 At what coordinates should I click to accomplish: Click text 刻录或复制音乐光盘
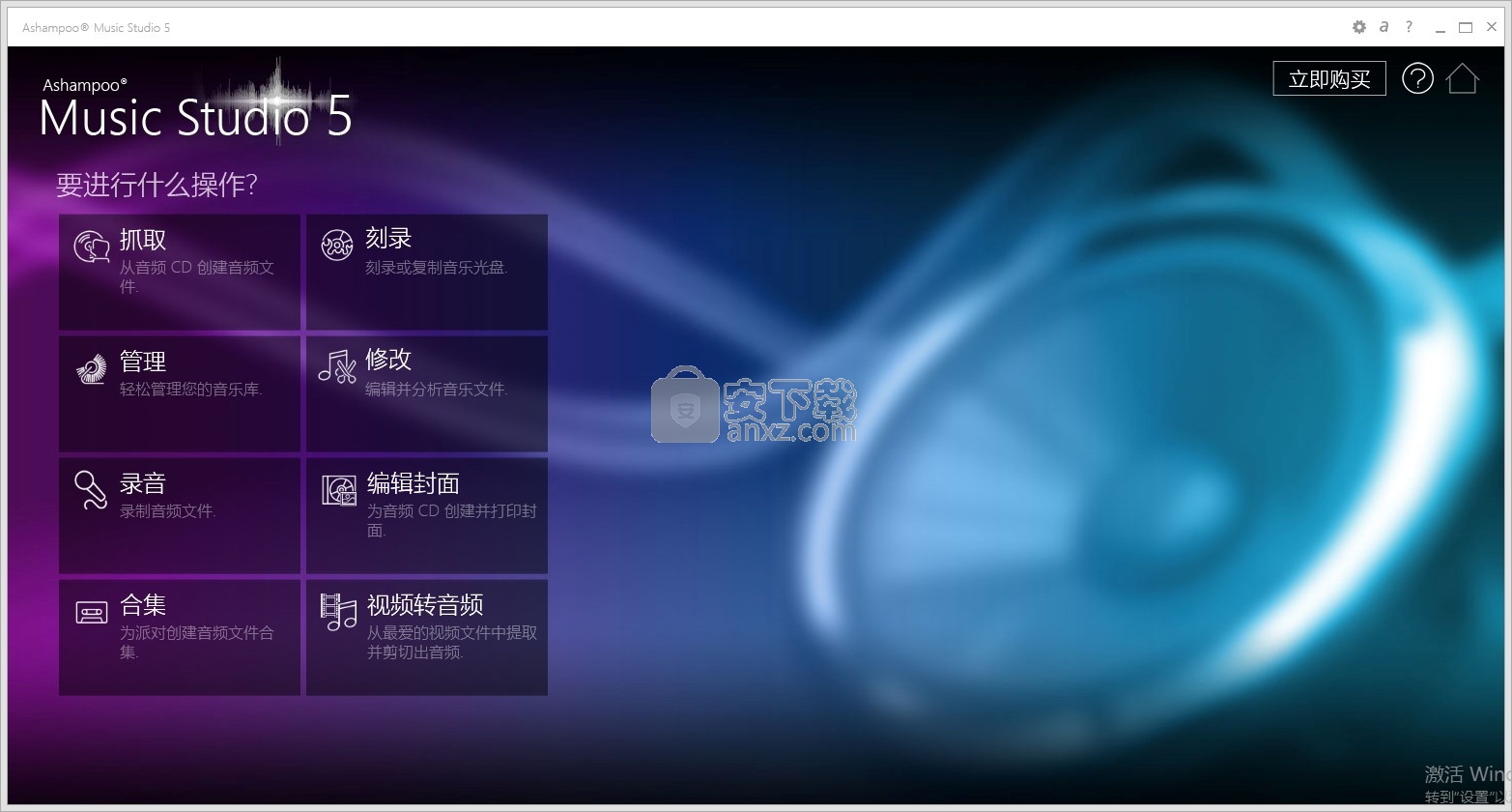click(437, 267)
